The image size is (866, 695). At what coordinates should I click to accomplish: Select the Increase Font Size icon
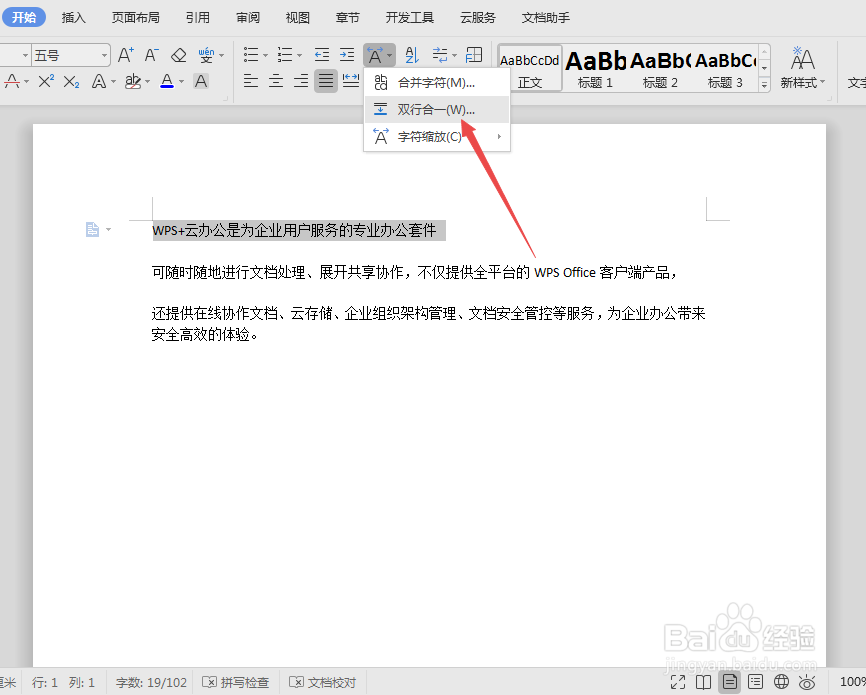pos(123,55)
